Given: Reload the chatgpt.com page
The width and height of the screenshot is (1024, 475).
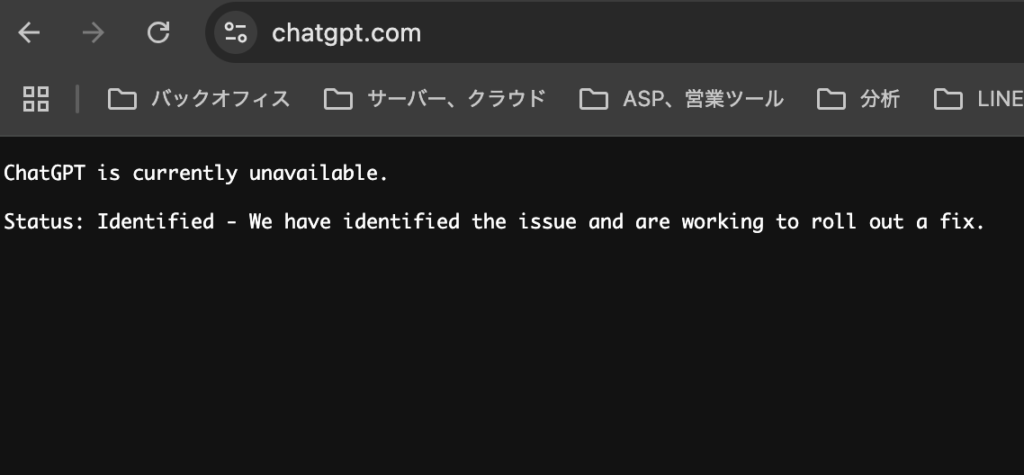Looking at the screenshot, I should pos(158,33).
